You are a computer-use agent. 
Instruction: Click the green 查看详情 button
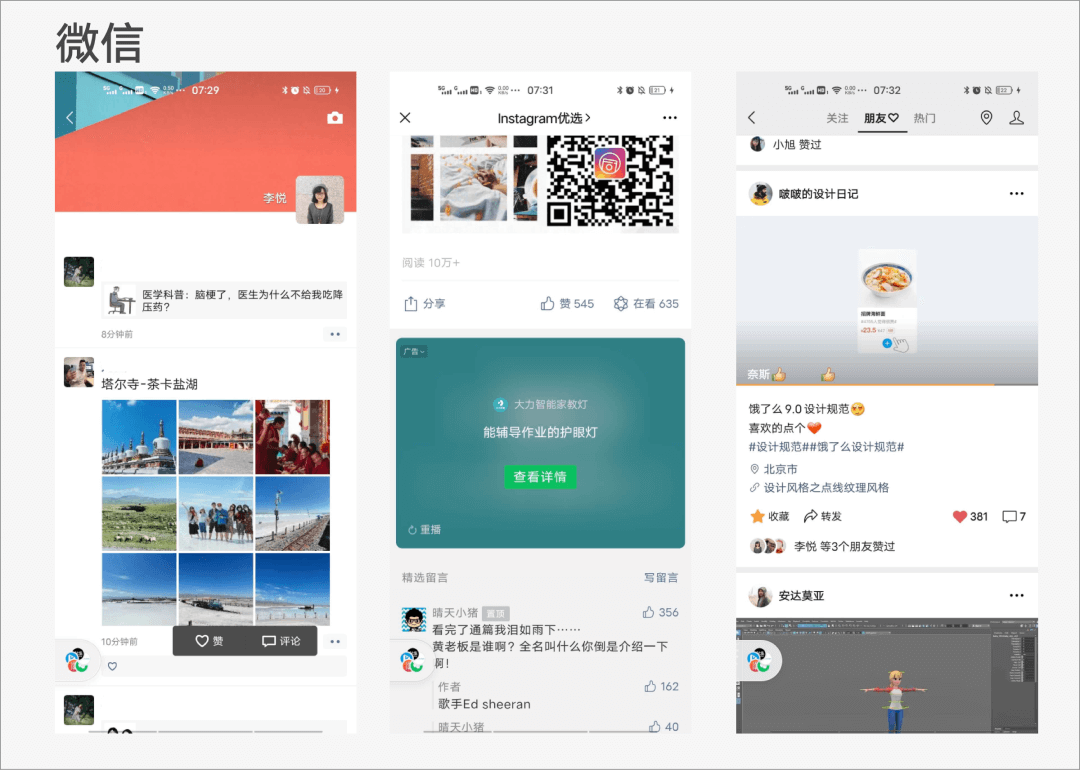pos(540,477)
